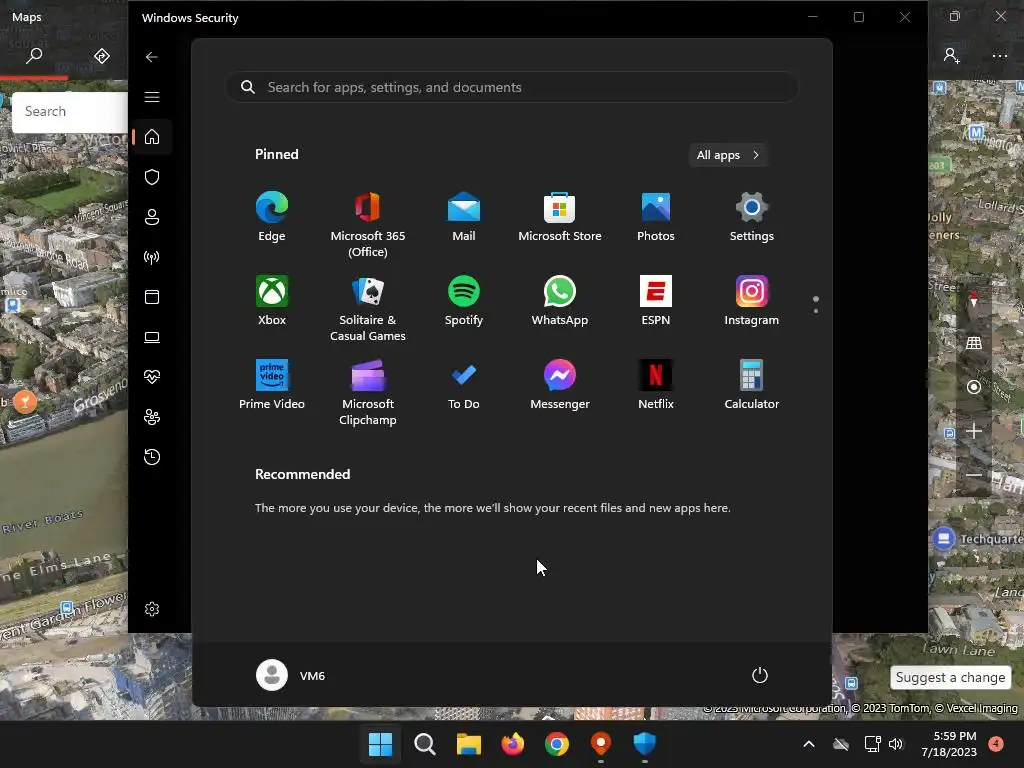Select Home in Windows Security sidebar
1024x768 pixels.
152,137
